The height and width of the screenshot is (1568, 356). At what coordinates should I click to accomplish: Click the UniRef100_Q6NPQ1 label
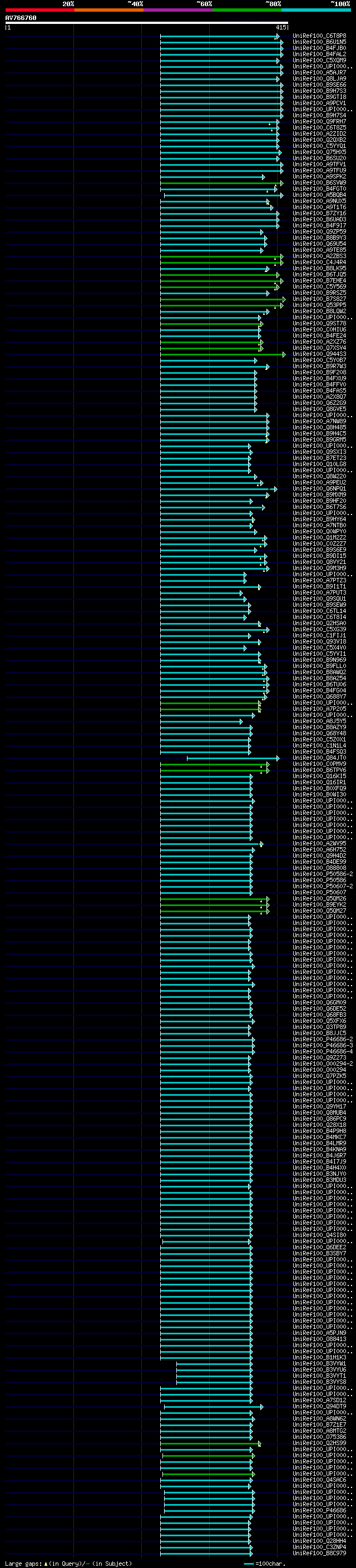point(319,489)
